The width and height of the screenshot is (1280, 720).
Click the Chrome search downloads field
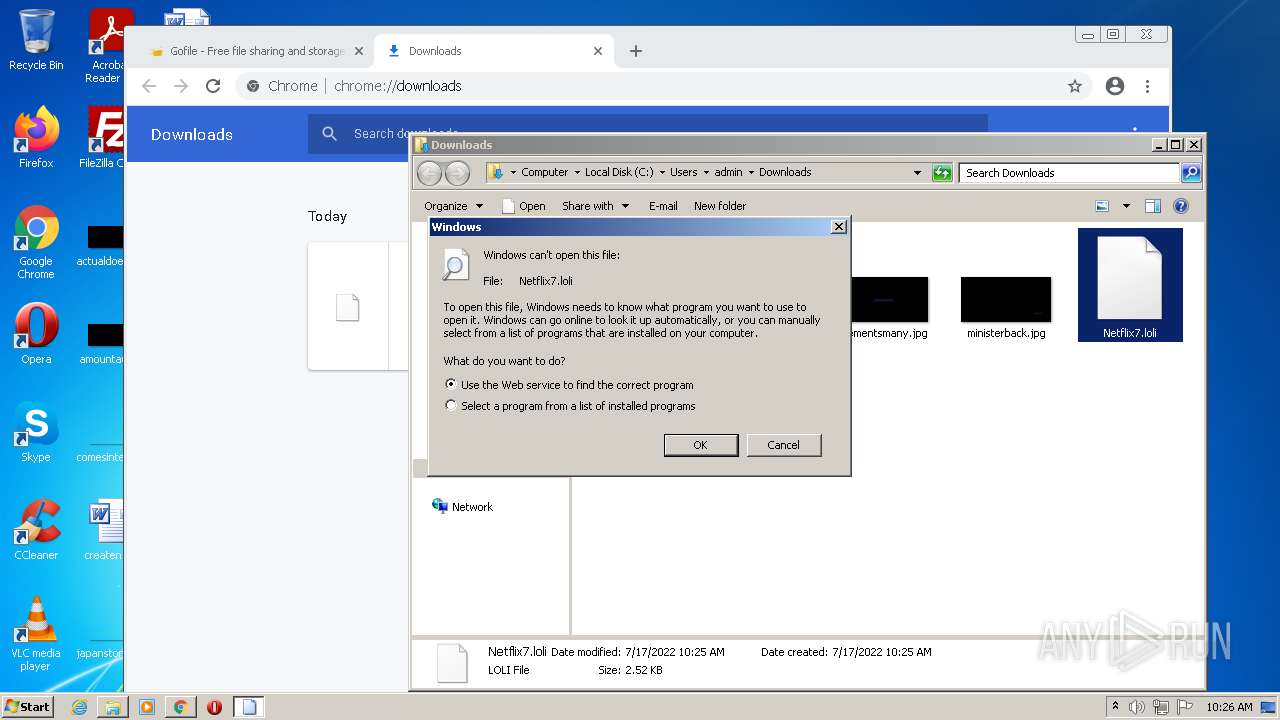(x=648, y=134)
